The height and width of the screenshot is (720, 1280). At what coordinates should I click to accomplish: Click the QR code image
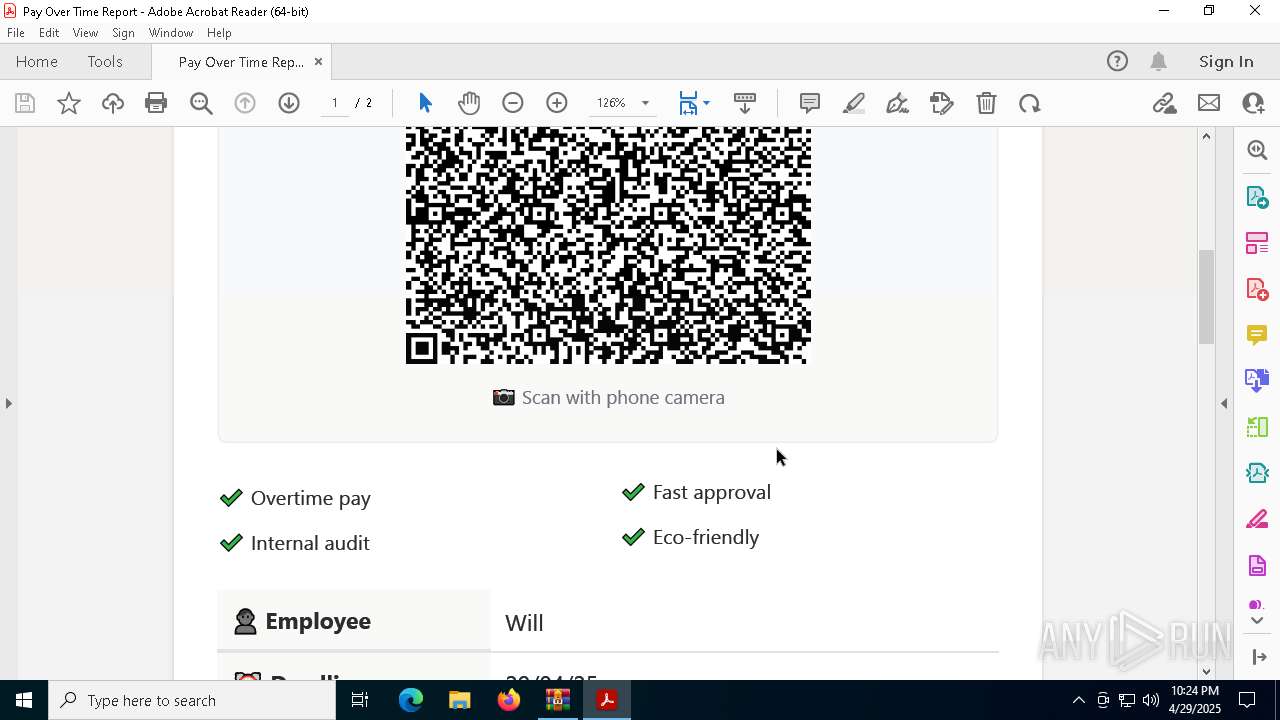point(608,245)
